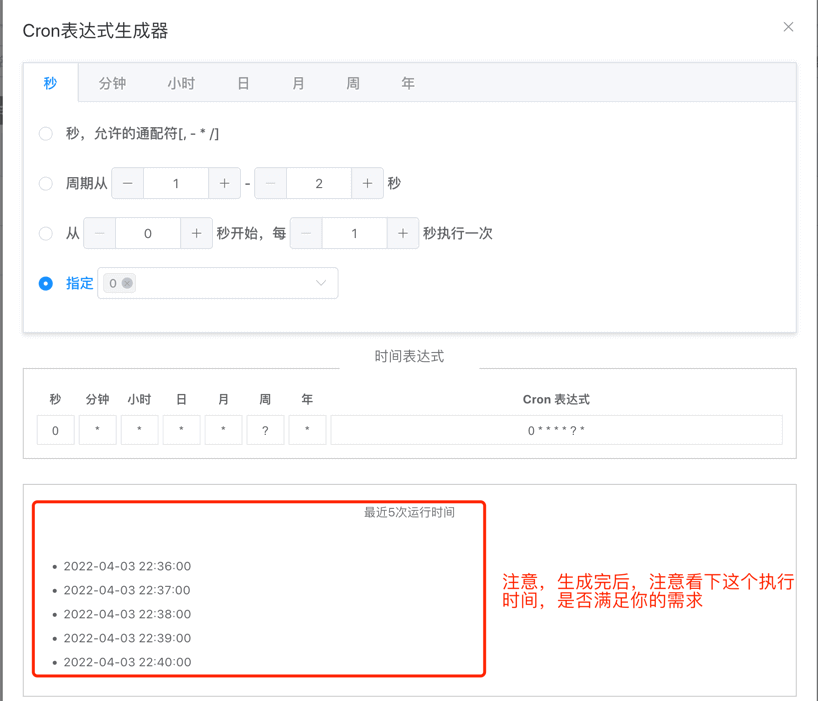Image resolution: width=818 pixels, height=701 pixels.
Task: Open the 小时 tab
Action: pos(181,84)
